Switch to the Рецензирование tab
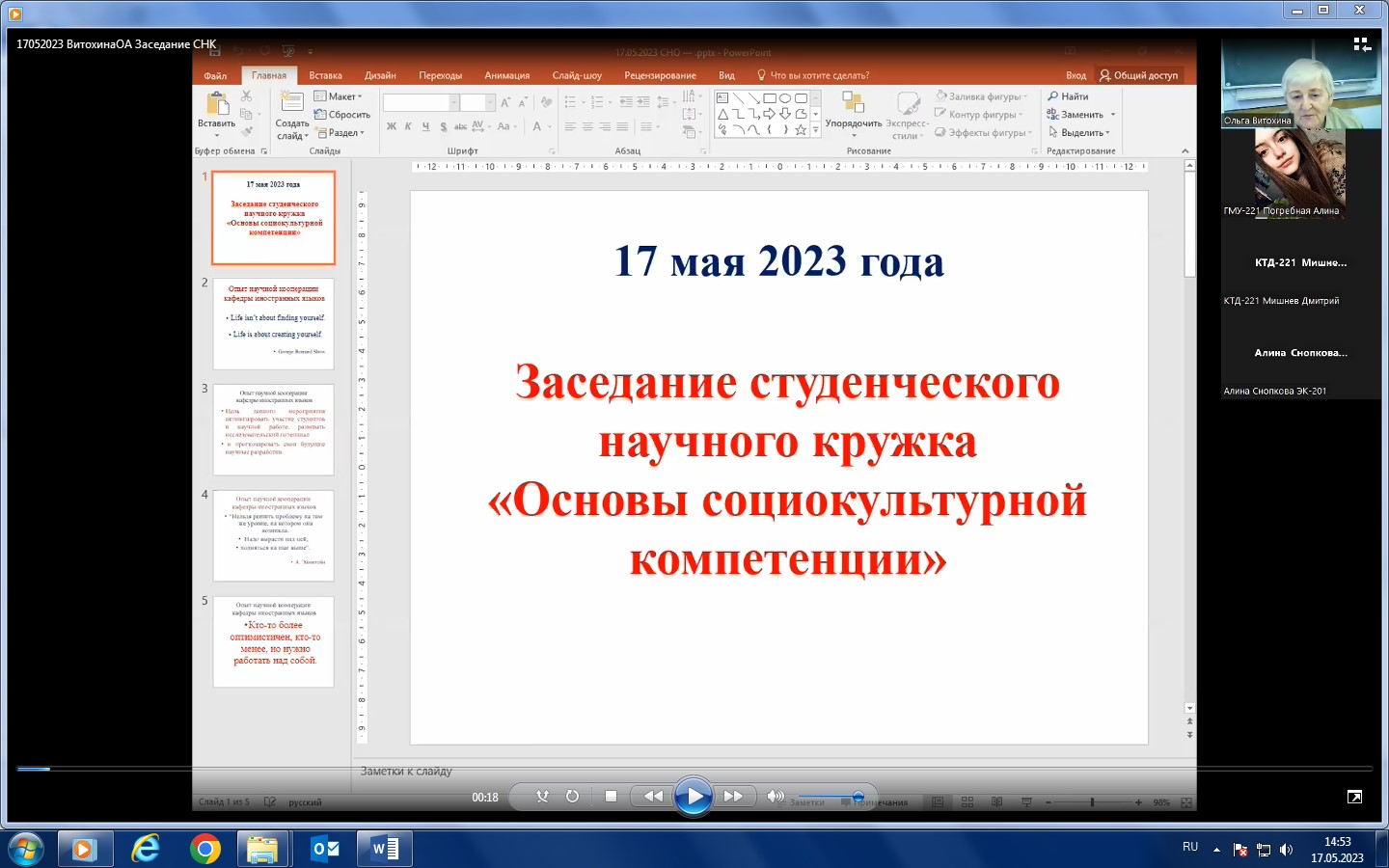This screenshot has width=1389, height=868. 660,75
